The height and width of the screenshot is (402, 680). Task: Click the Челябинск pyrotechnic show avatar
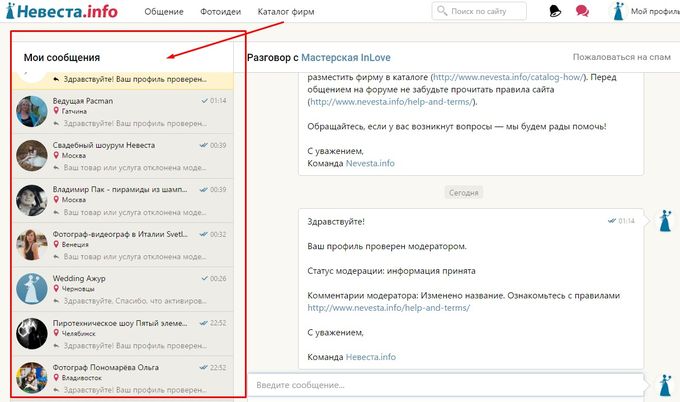point(32,334)
